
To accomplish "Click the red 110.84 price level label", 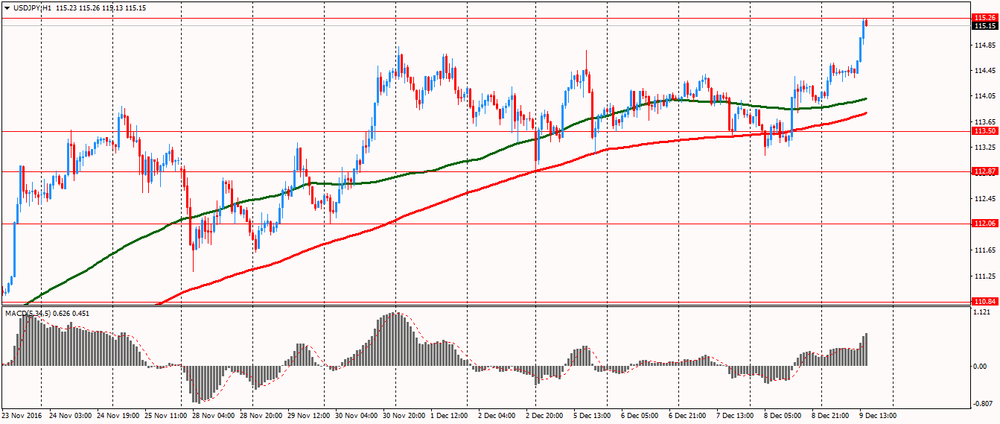I will pyautogui.click(x=985, y=302).
